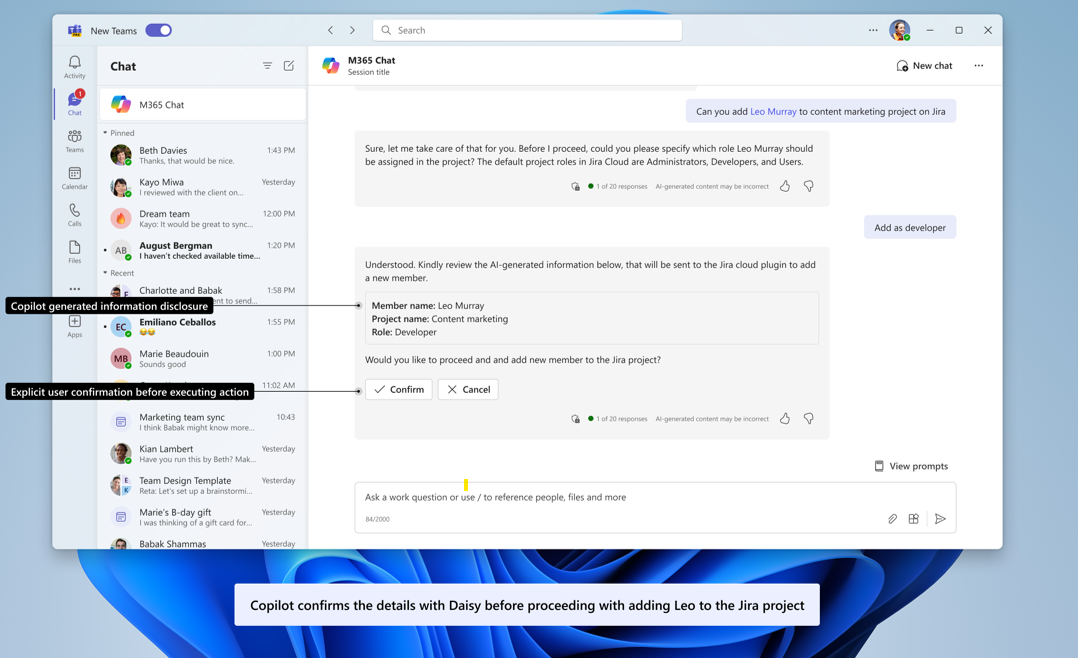
Task: Open chat with Babak Shammas
Action: tap(202, 542)
